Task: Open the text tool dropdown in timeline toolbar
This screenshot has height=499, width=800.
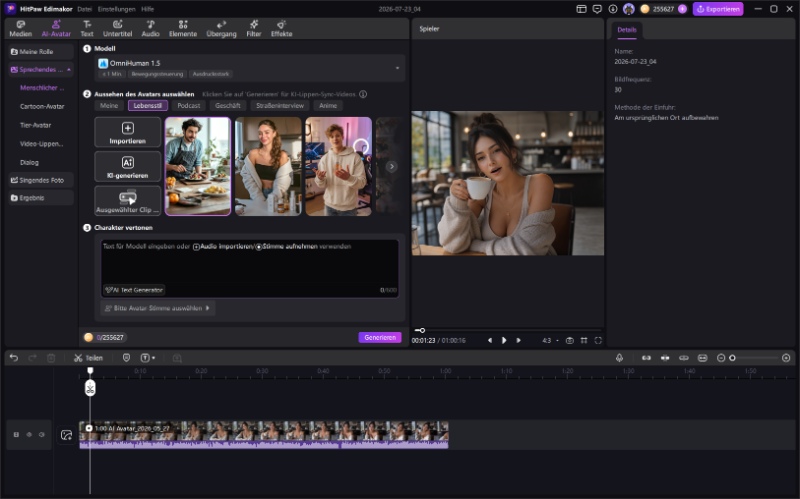Action: [148, 358]
